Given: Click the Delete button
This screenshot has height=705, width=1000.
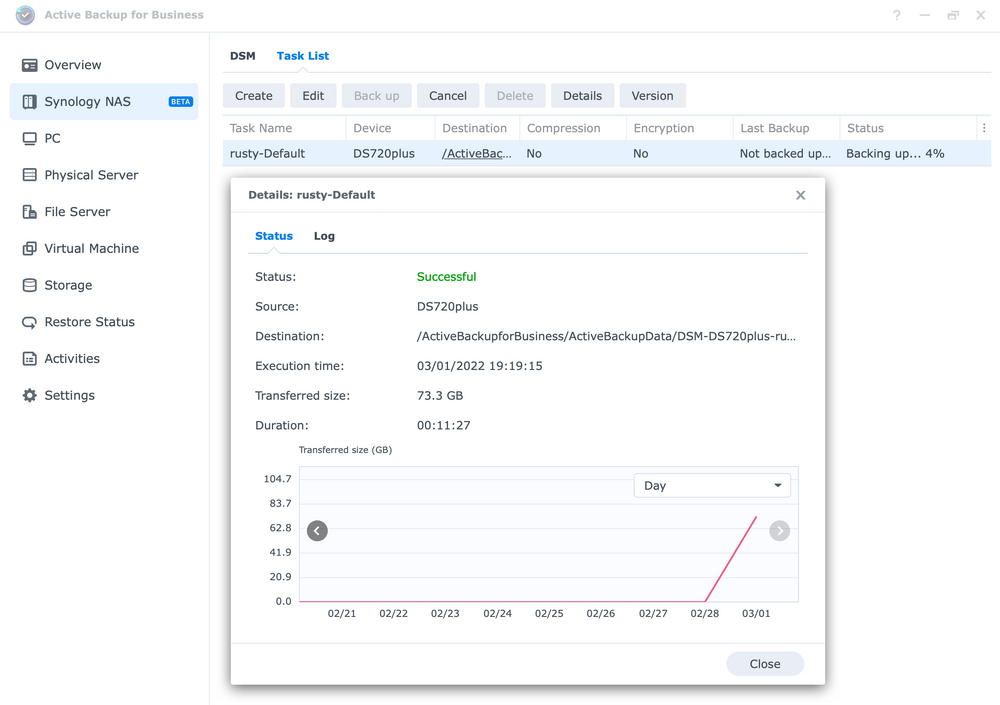Looking at the screenshot, I should 515,96.
